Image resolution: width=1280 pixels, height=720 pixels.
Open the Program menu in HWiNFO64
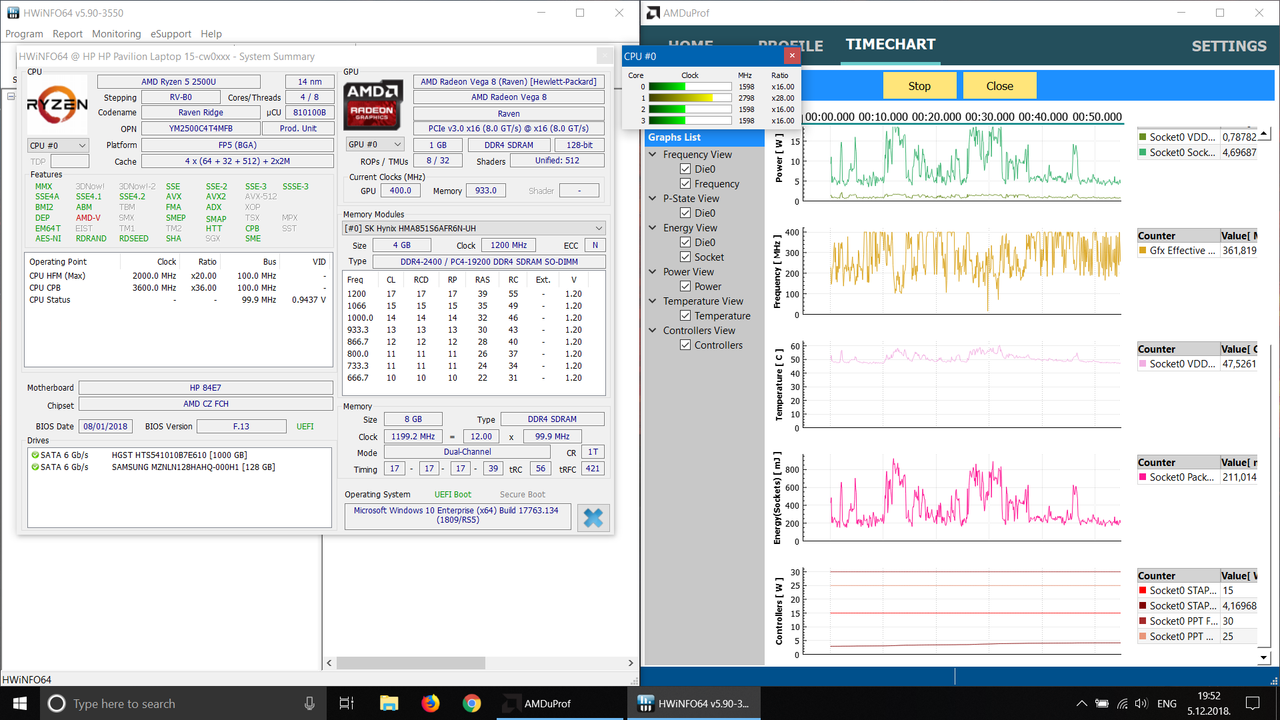click(24, 34)
